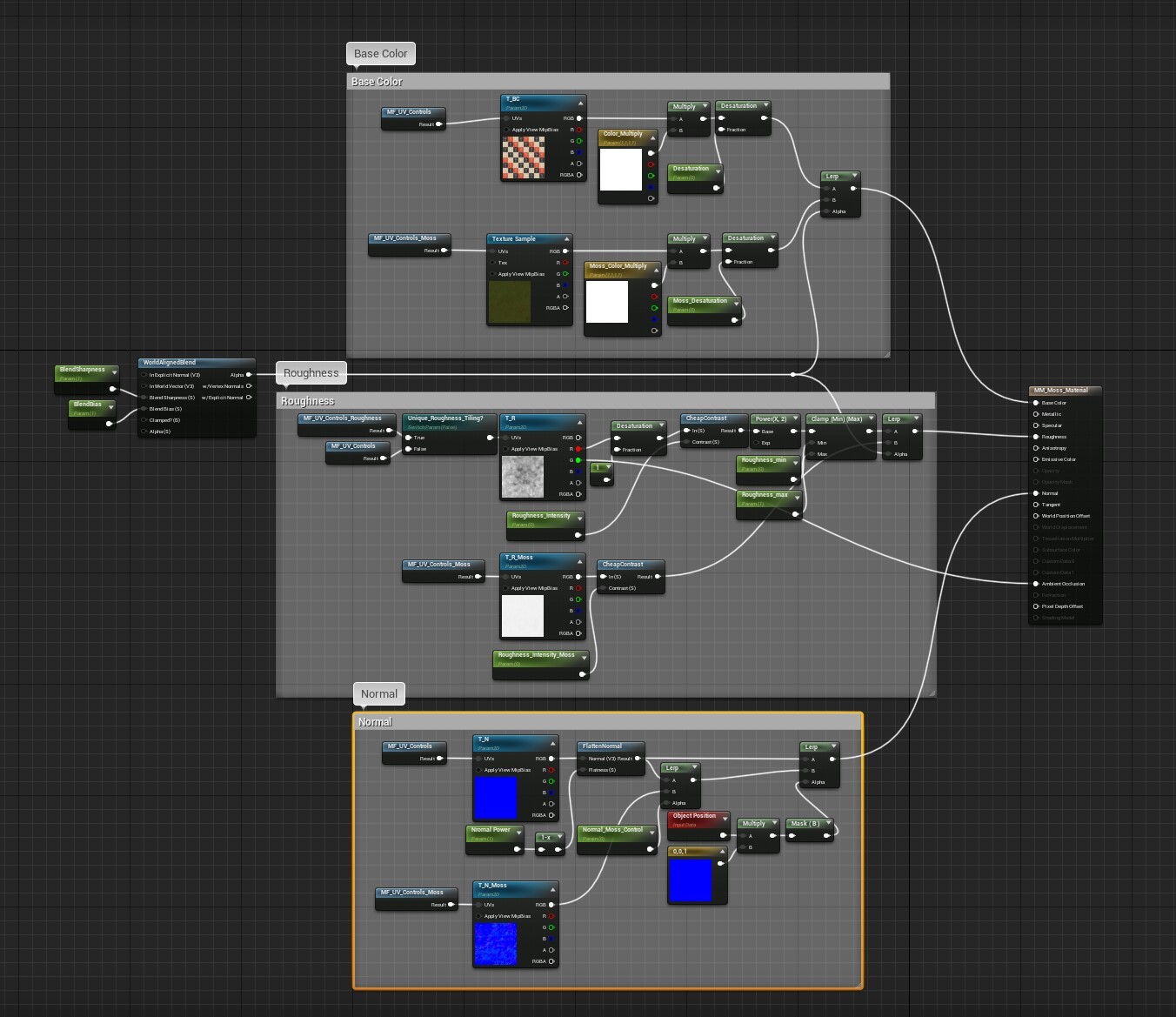The width and height of the screenshot is (1176, 1017).
Task: Click the Specular input pin on MM_Moss_Material
Action: (x=1035, y=425)
